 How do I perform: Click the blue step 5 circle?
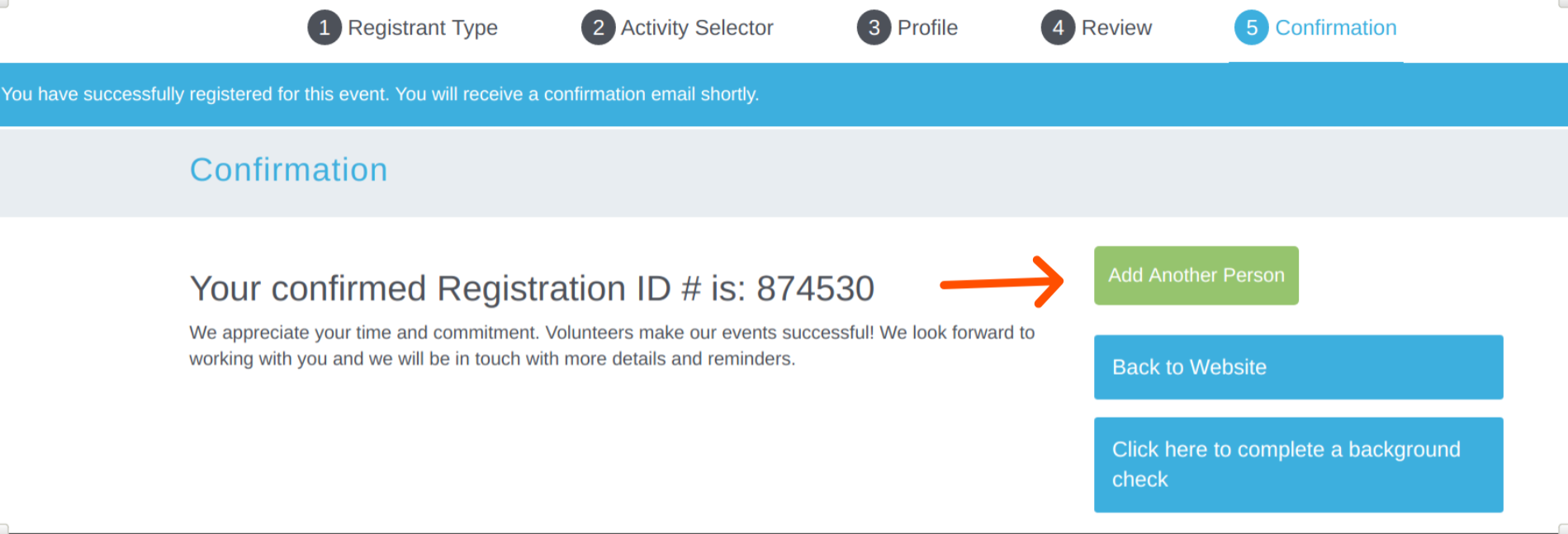pyautogui.click(x=1251, y=28)
